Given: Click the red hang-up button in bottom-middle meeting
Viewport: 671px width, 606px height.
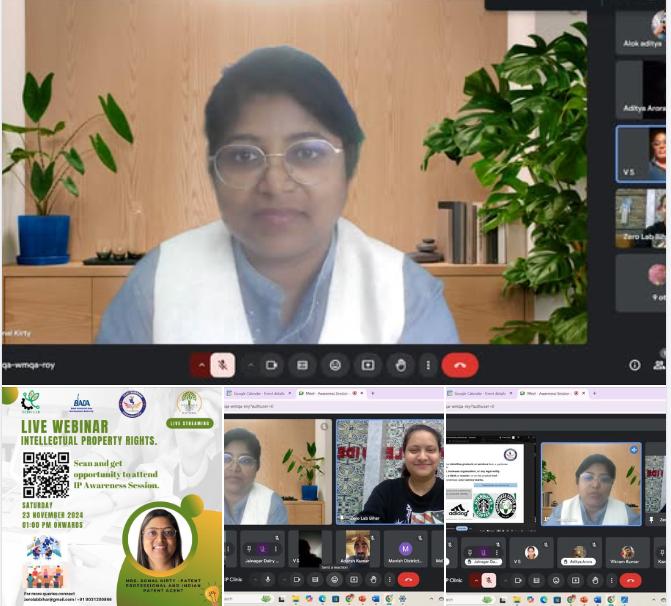Looking at the screenshot, I should [408, 579].
